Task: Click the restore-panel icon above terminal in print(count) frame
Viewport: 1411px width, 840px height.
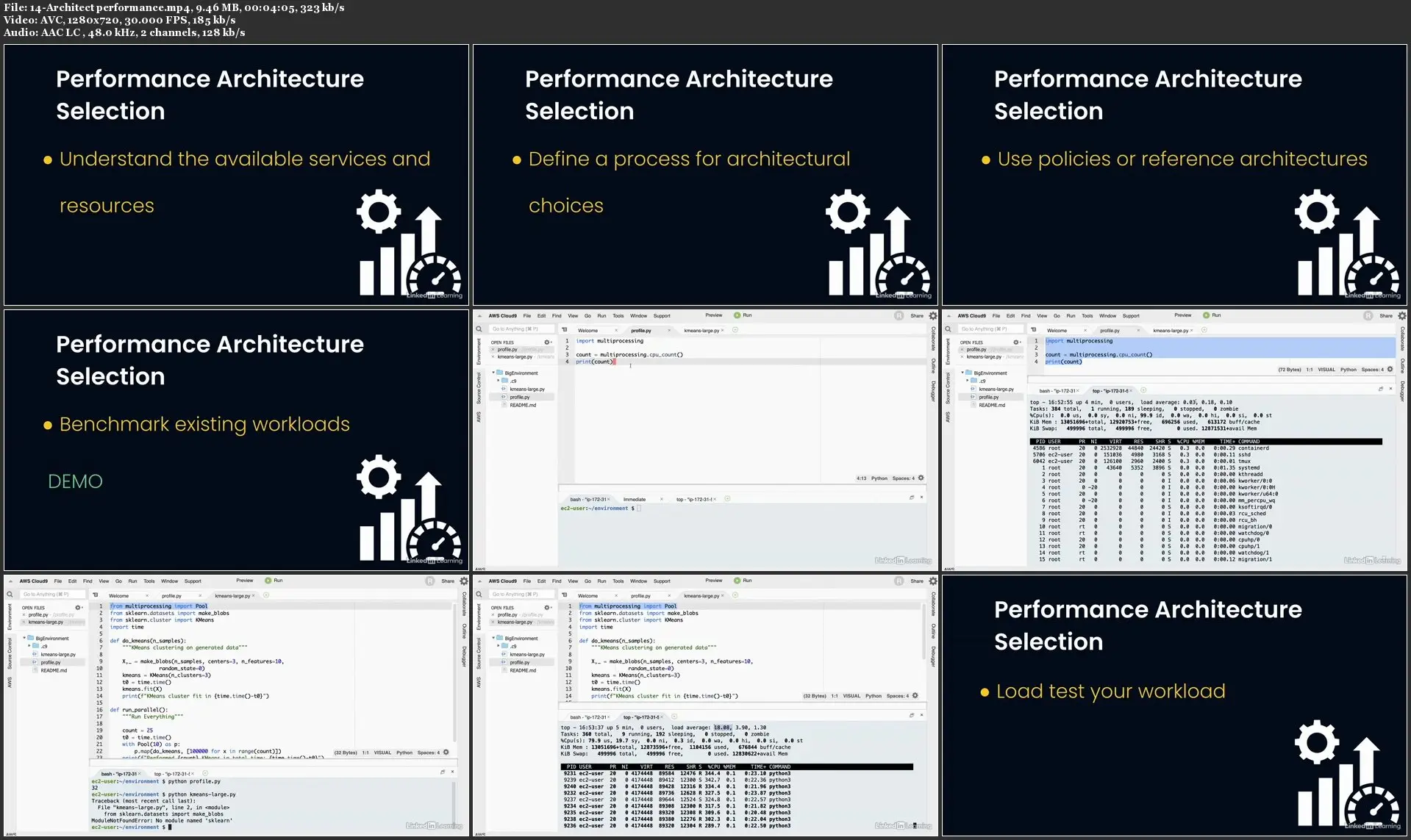Action: [x=912, y=498]
